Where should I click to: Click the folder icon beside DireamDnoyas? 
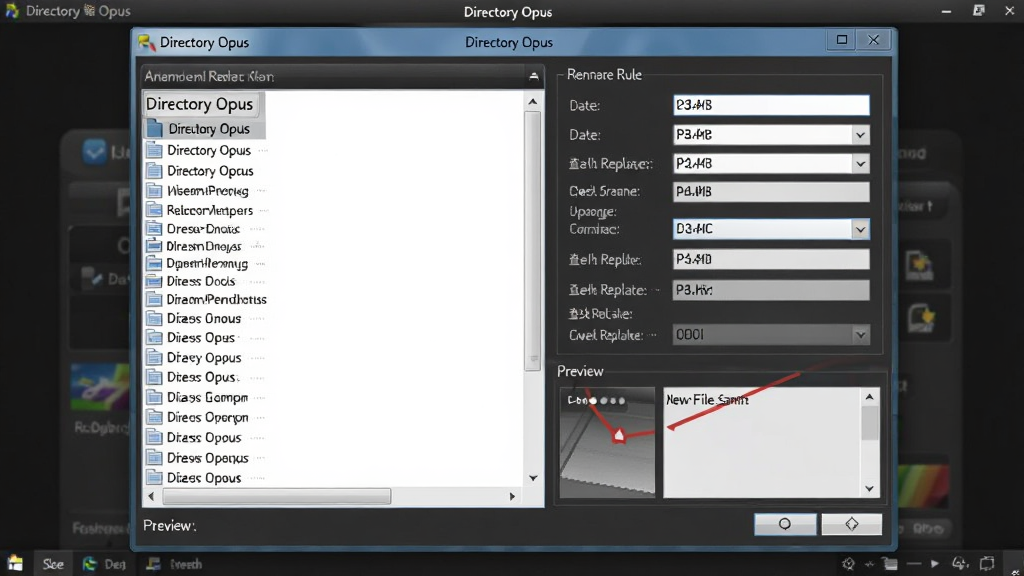tap(154, 246)
